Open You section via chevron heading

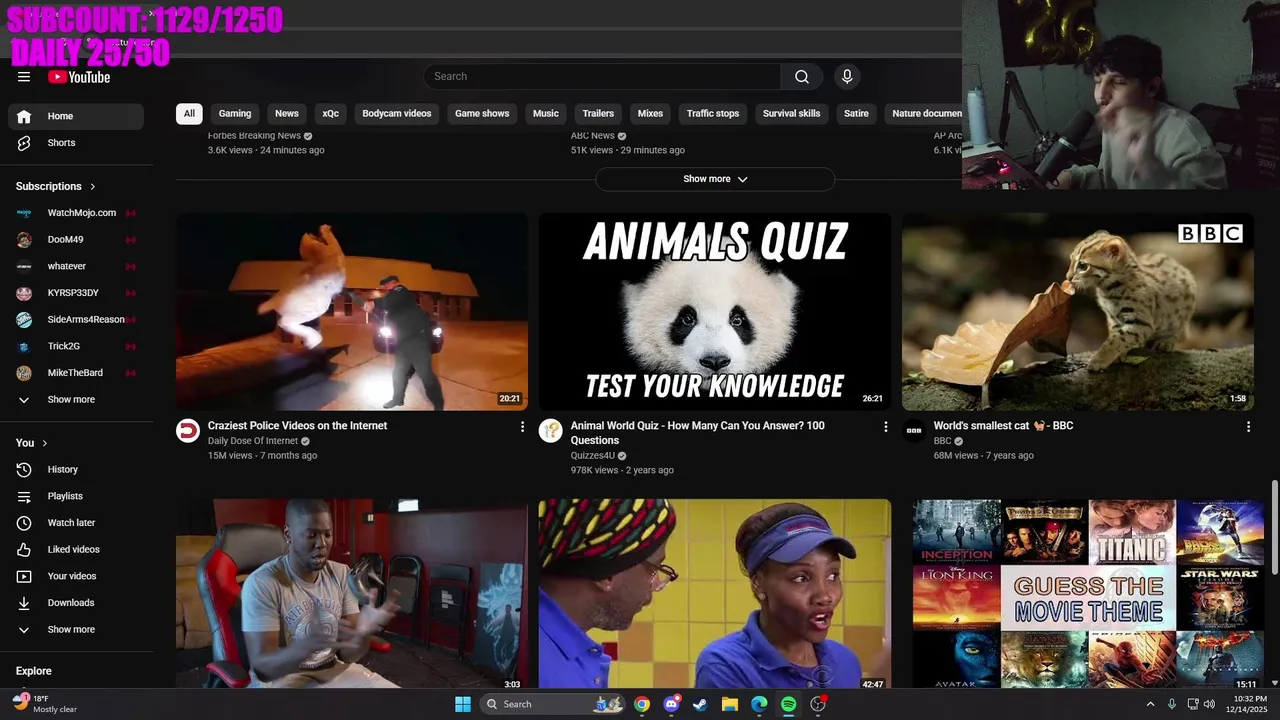click(x=32, y=443)
